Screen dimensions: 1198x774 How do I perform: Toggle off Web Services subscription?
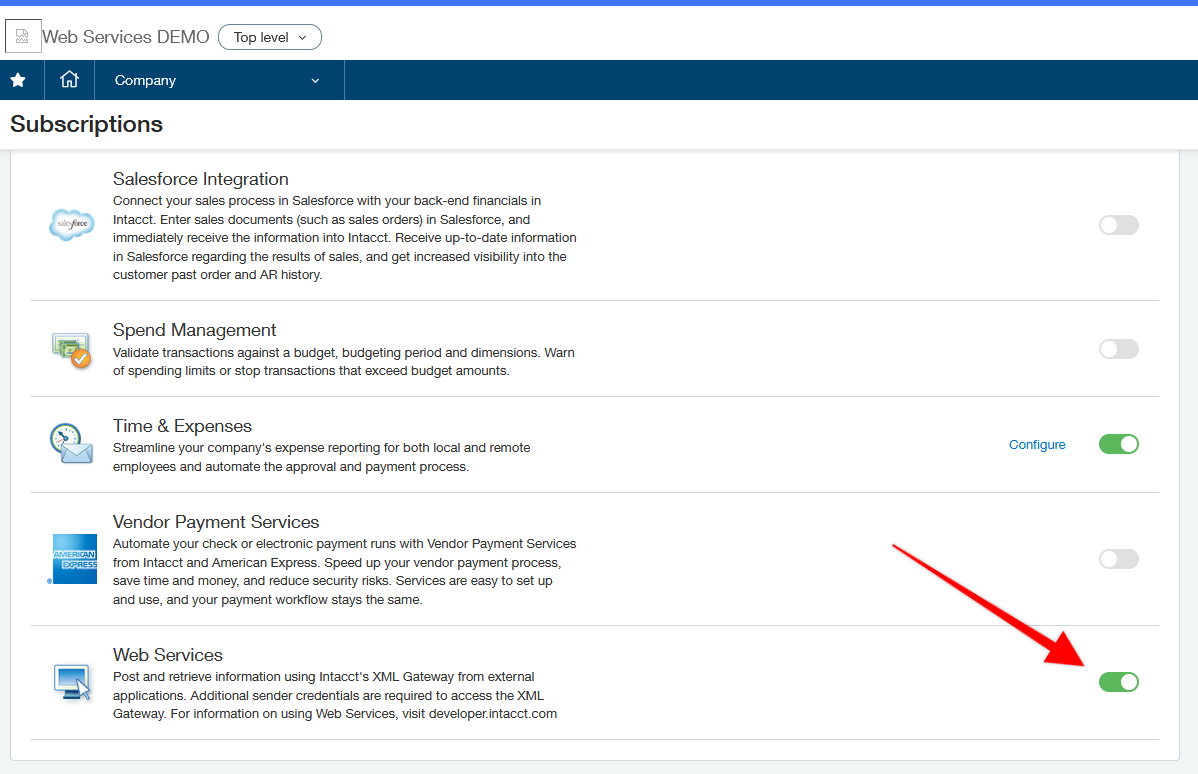click(1119, 682)
